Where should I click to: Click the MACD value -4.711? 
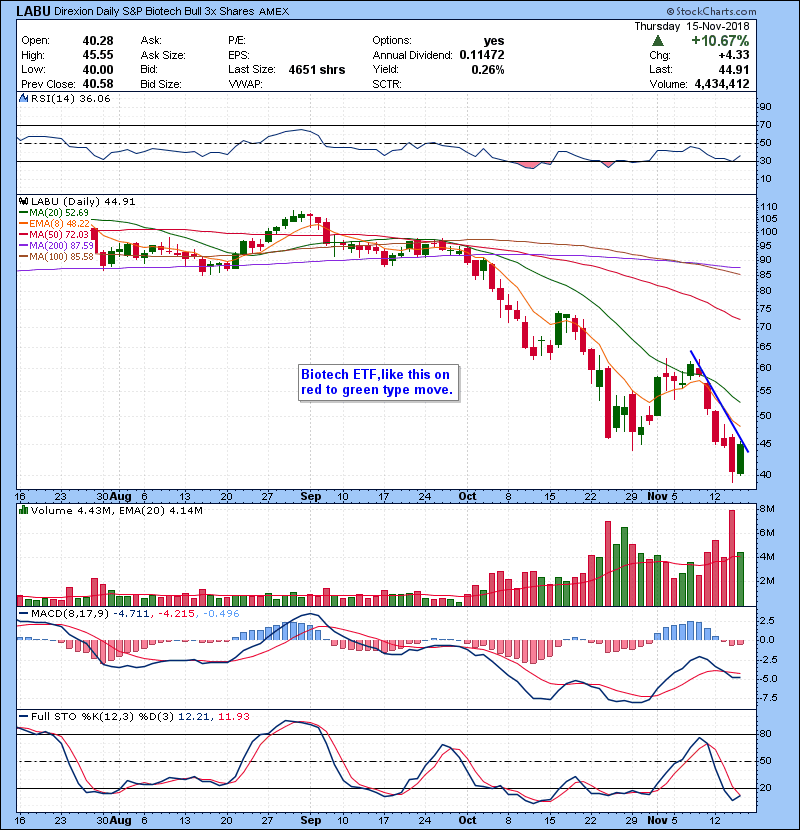tap(131, 614)
